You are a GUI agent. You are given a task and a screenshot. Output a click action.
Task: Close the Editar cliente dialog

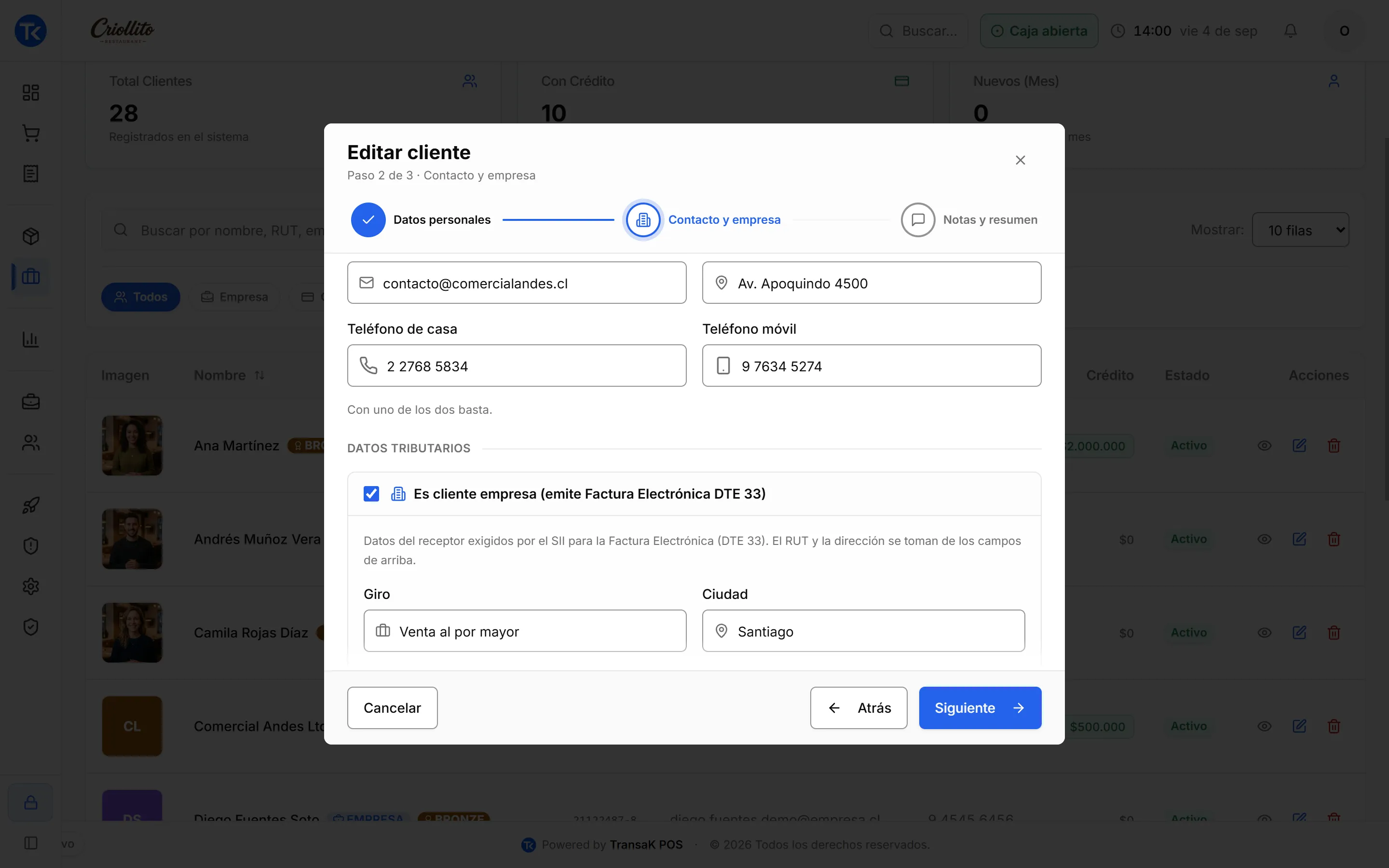(1020, 160)
